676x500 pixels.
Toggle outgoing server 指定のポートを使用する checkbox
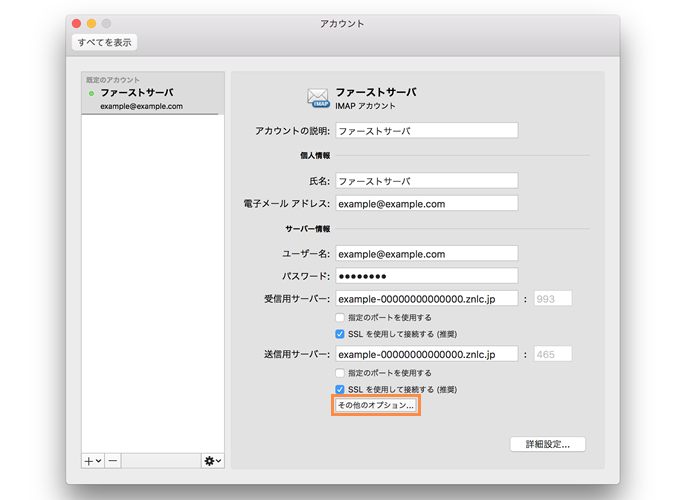(340, 372)
